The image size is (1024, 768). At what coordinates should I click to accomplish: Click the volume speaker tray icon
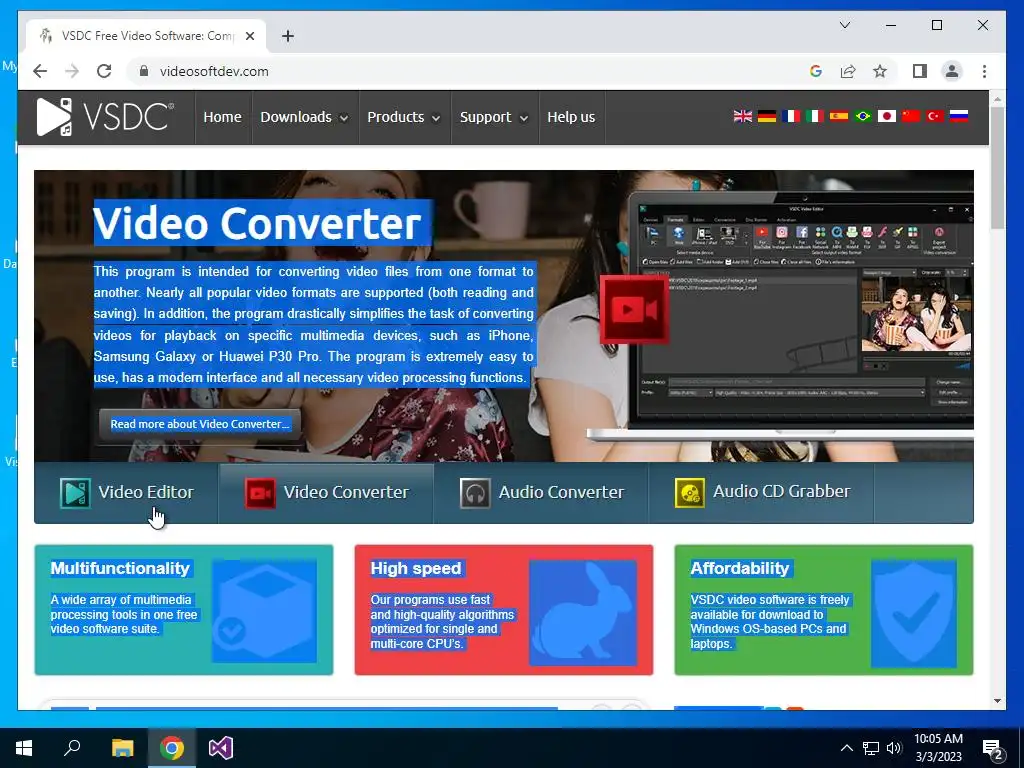click(x=894, y=748)
